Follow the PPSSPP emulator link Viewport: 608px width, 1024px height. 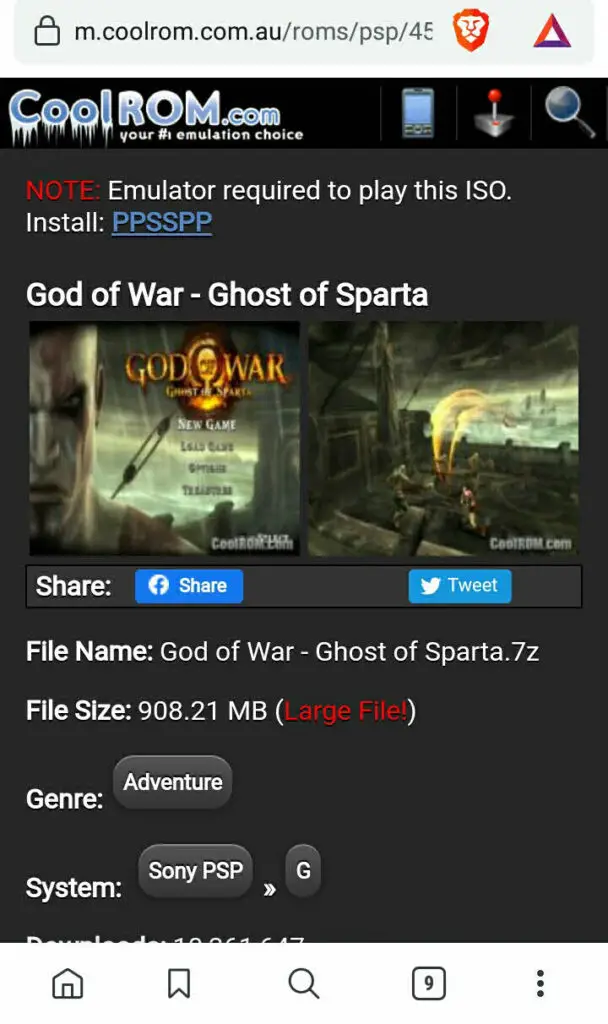pos(161,223)
